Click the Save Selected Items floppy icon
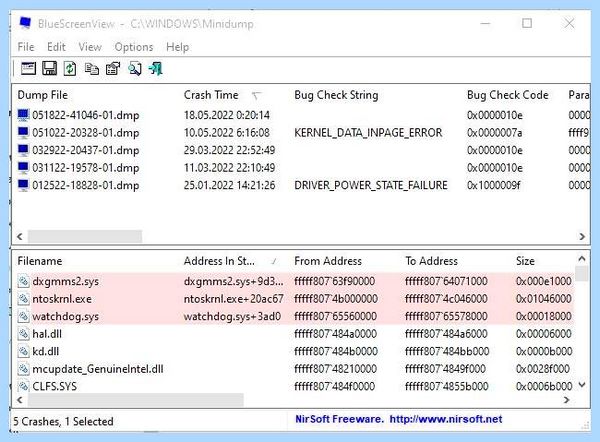Image resolution: width=600 pixels, height=442 pixels. 49,69
